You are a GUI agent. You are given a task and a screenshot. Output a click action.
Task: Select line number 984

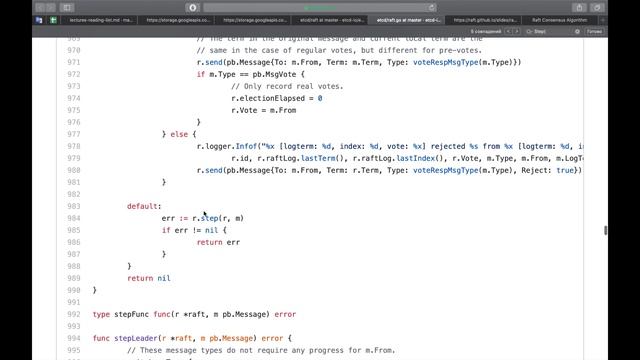coord(74,218)
